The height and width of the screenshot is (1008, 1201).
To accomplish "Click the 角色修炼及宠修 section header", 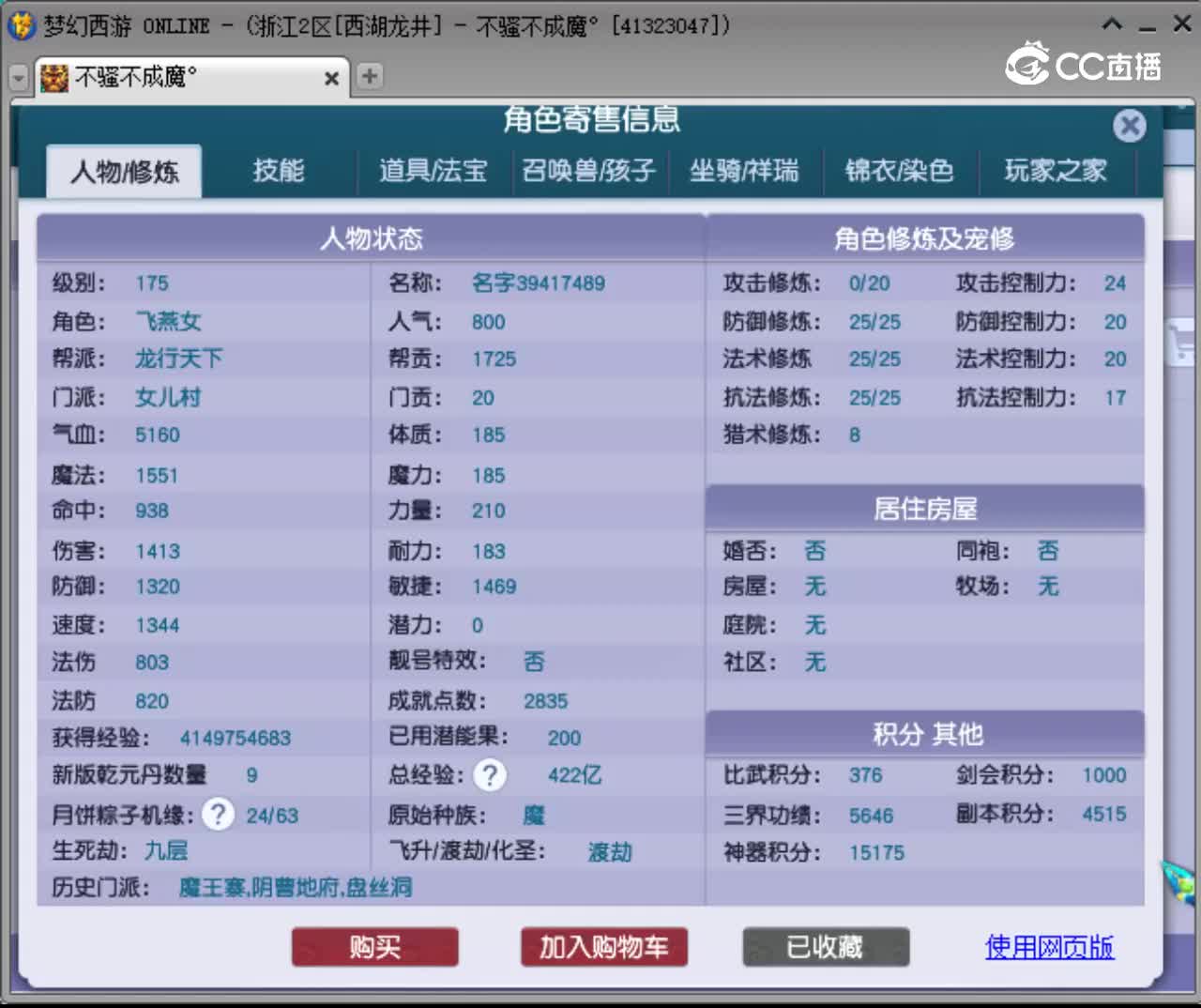I will click(x=925, y=238).
